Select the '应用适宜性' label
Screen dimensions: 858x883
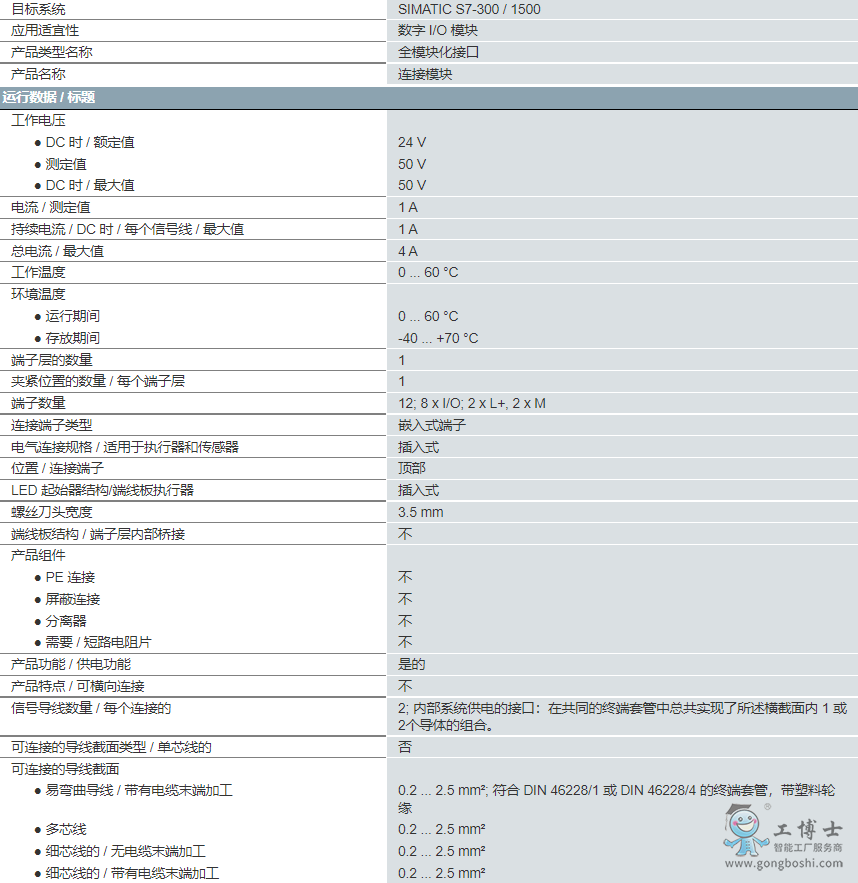point(45,30)
